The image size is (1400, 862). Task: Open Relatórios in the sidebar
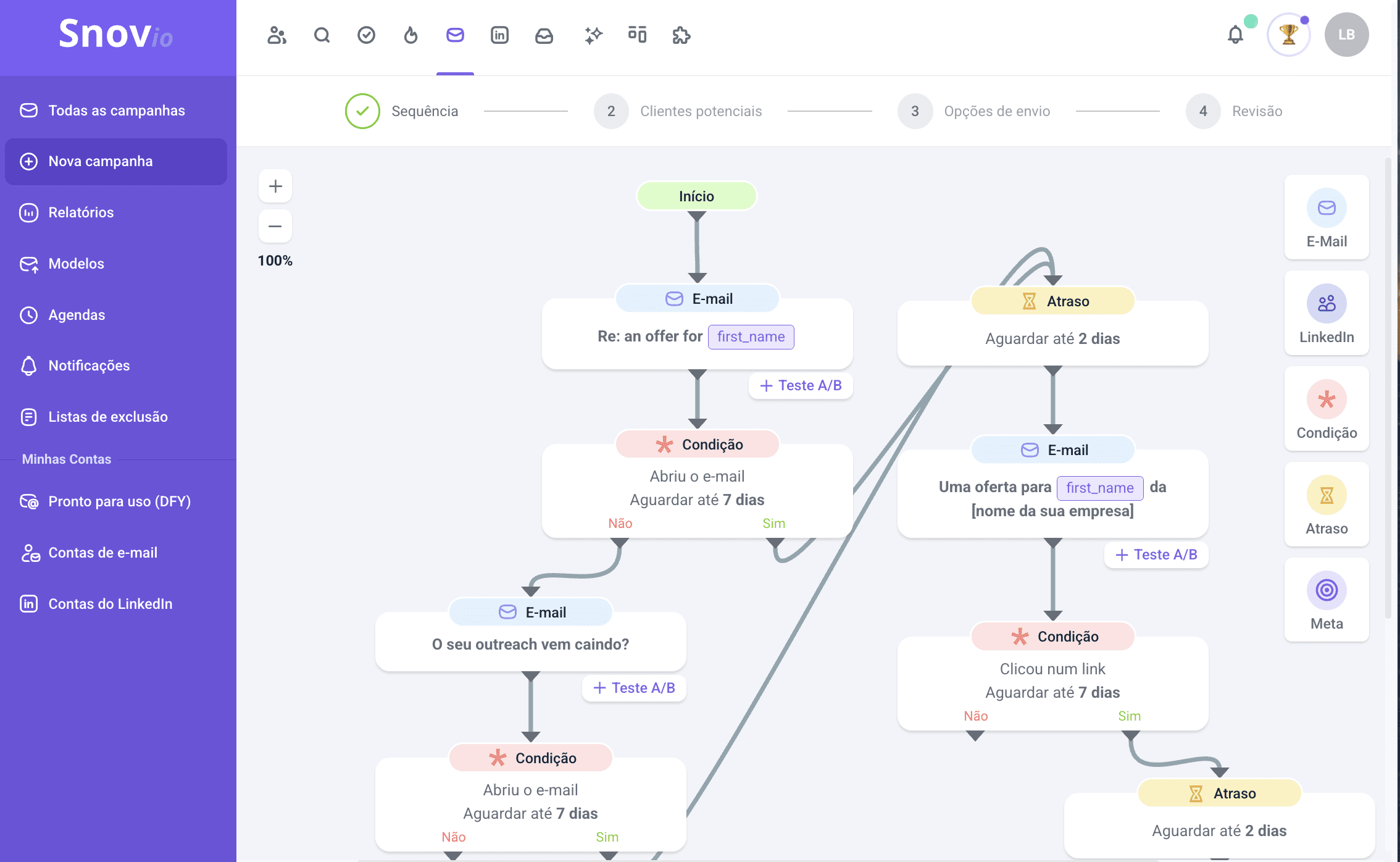[81, 212]
